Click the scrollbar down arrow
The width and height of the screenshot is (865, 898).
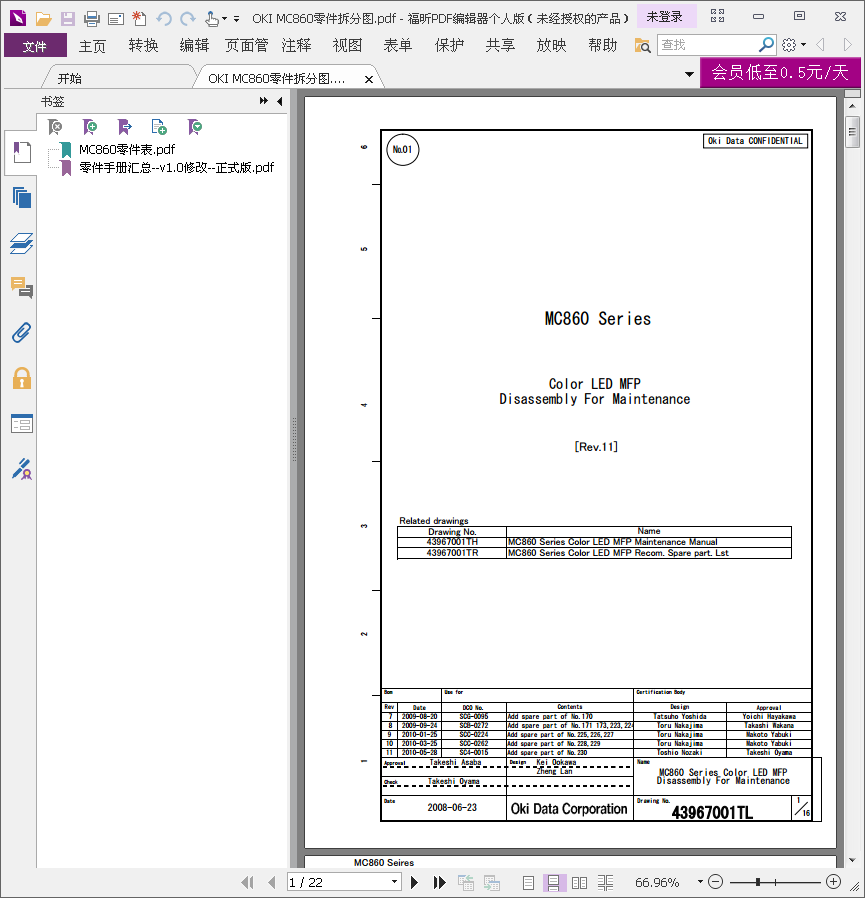click(x=852, y=860)
